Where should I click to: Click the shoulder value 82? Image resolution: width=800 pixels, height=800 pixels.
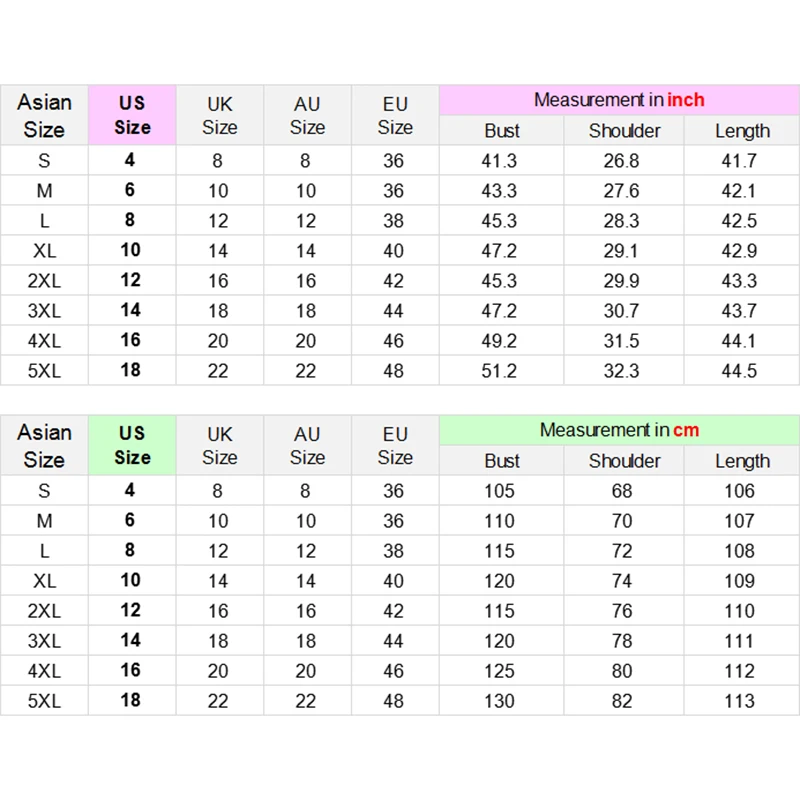coord(622,701)
